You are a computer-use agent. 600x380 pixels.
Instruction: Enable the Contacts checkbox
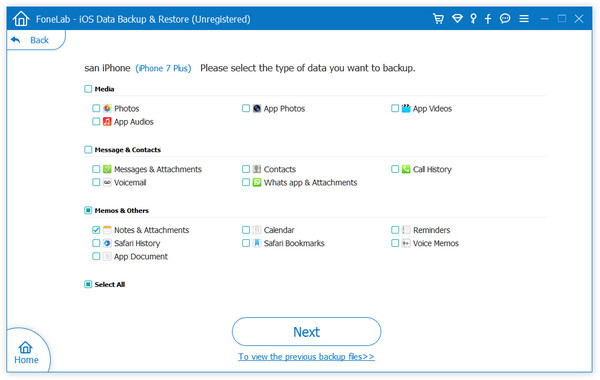click(x=246, y=169)
